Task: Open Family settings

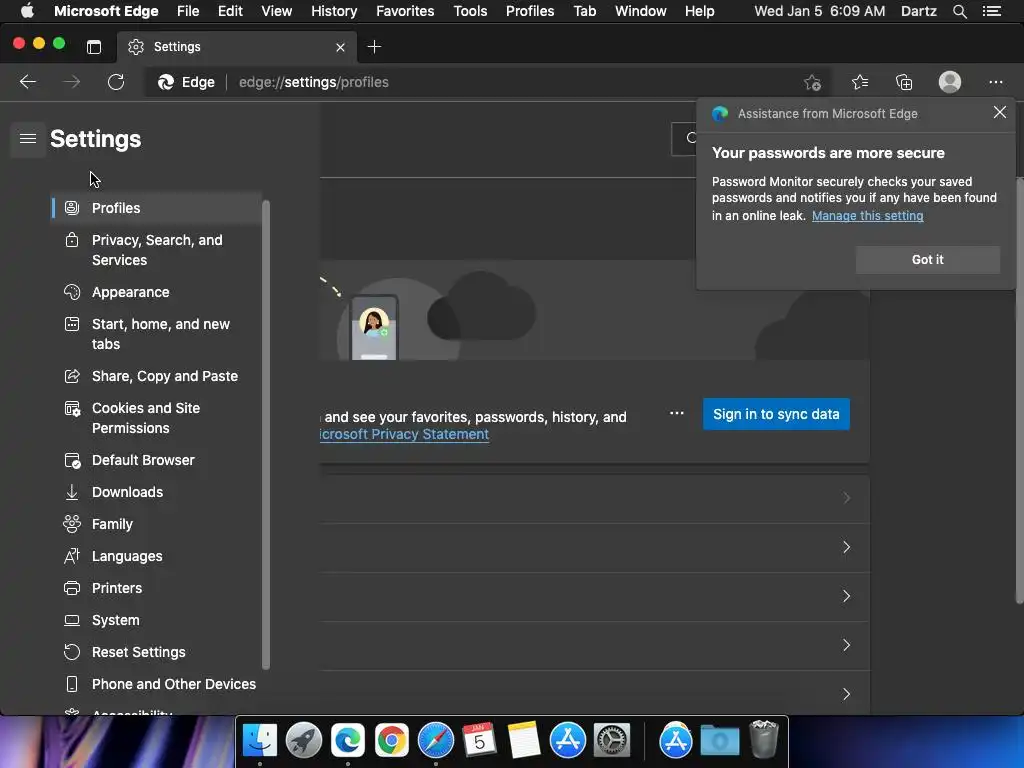Action: (x=157, y=524)
